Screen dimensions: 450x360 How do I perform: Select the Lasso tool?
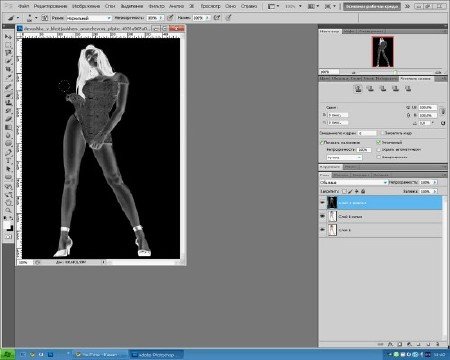click(8, 53)
